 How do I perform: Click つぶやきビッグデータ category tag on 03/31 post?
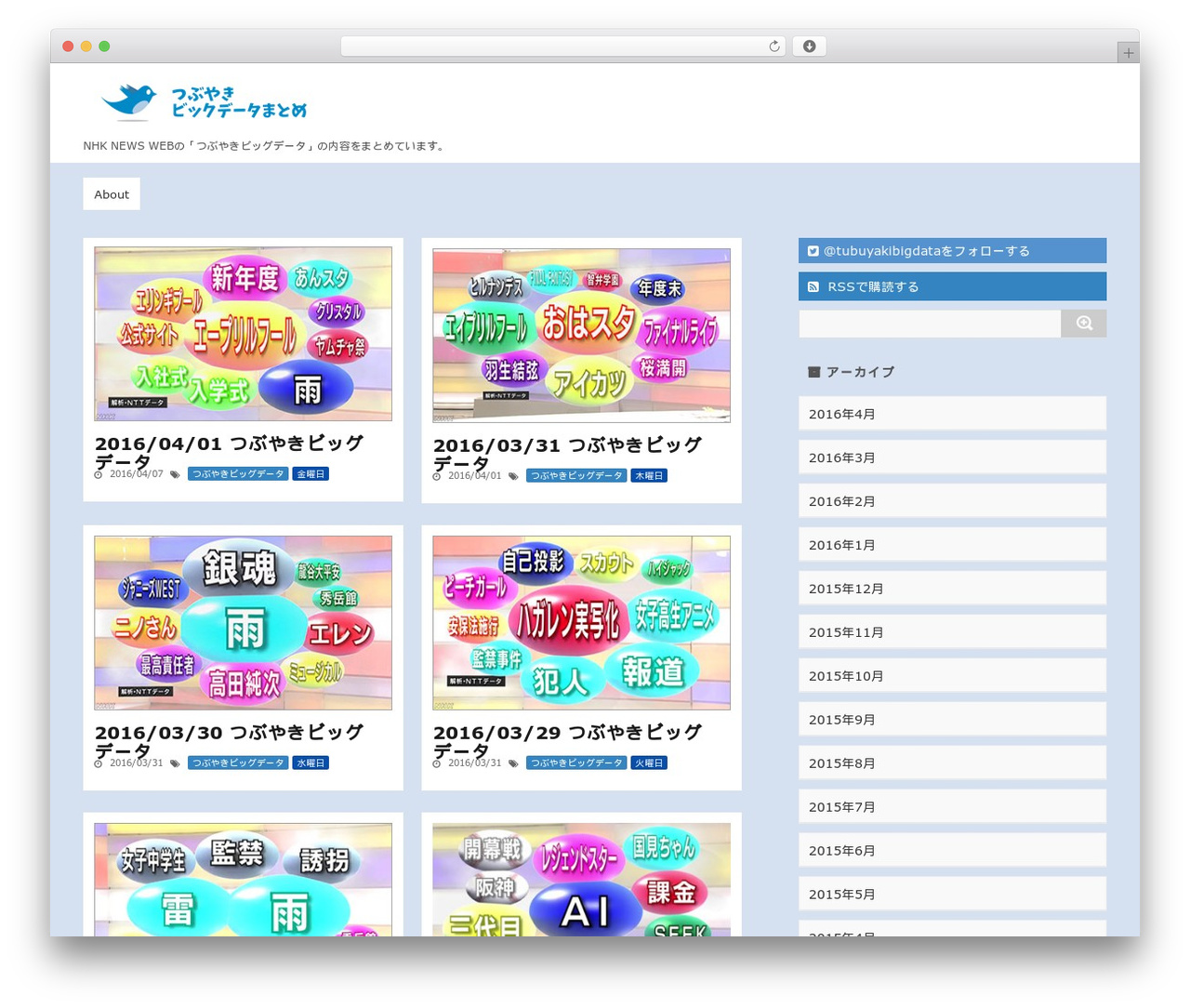(x=576, y=476)
